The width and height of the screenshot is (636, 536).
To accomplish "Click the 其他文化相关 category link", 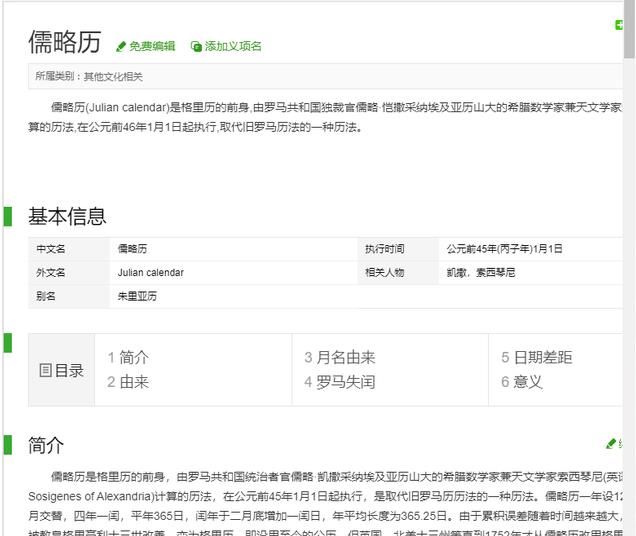I will 113,77.
